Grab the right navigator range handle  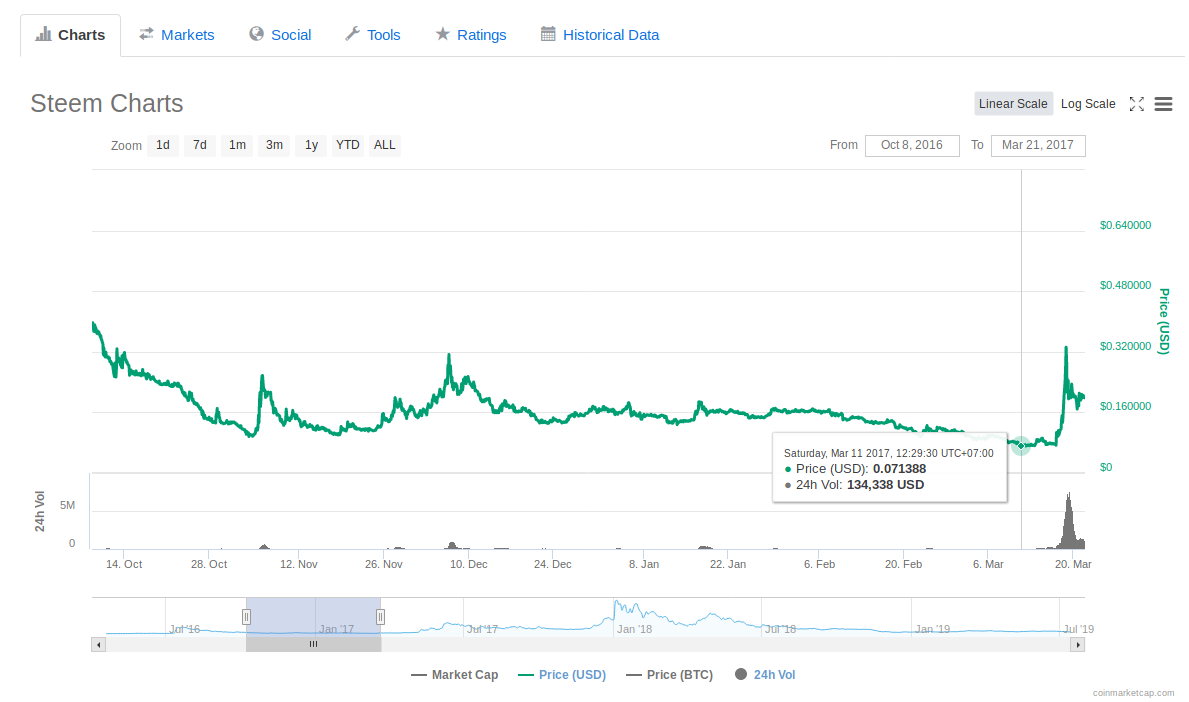point(381,617)
